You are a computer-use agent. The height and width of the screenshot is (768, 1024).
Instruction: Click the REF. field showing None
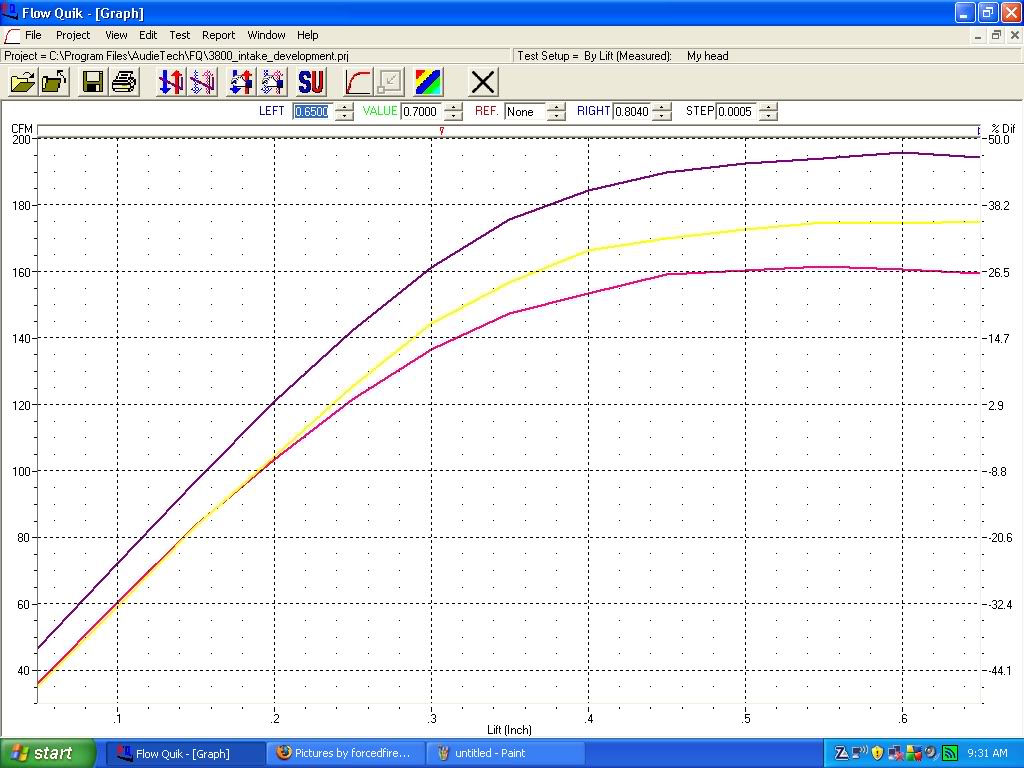[x=525, y=112]
